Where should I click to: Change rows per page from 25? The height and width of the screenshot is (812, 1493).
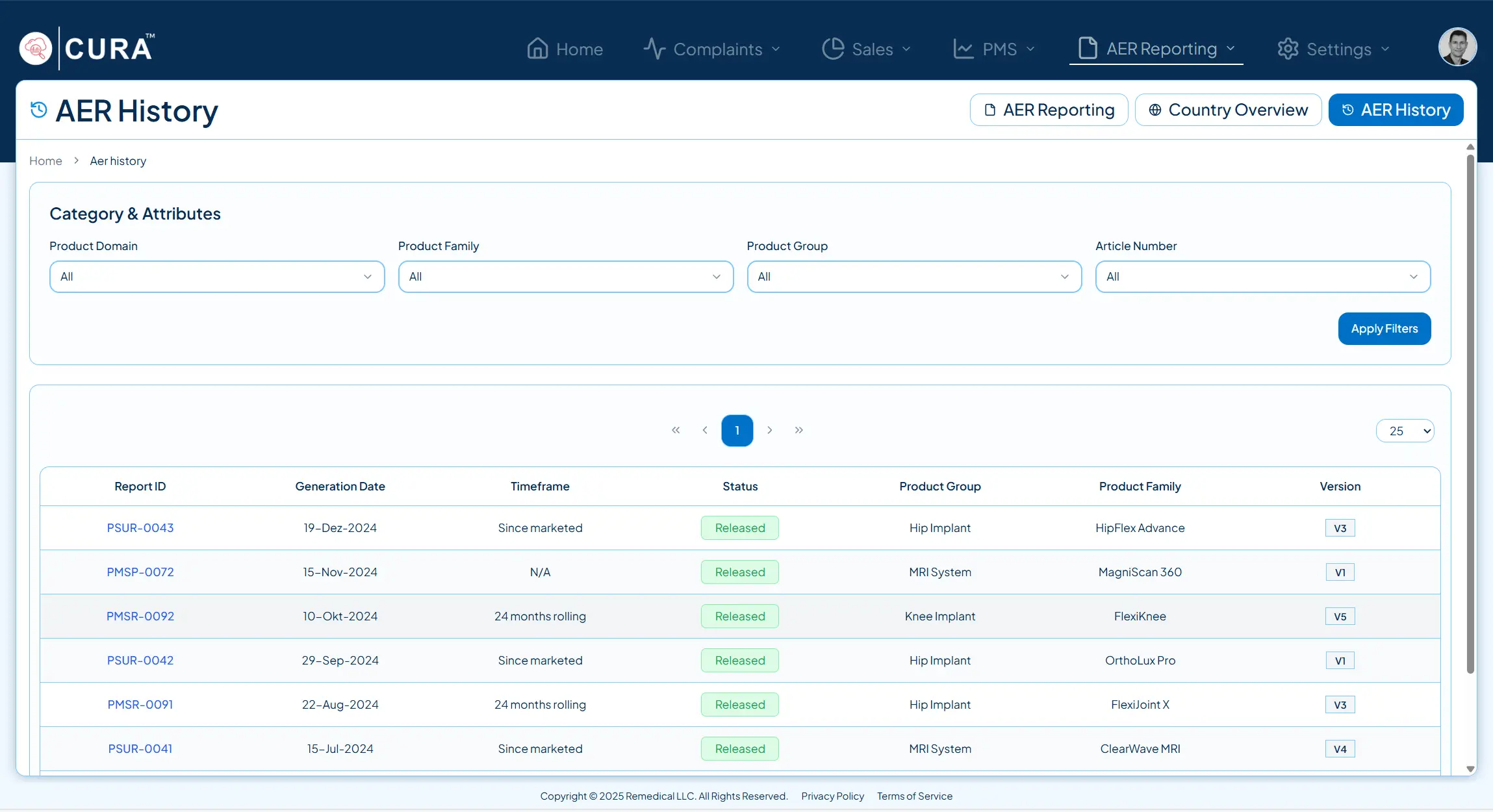point(1405,431)
